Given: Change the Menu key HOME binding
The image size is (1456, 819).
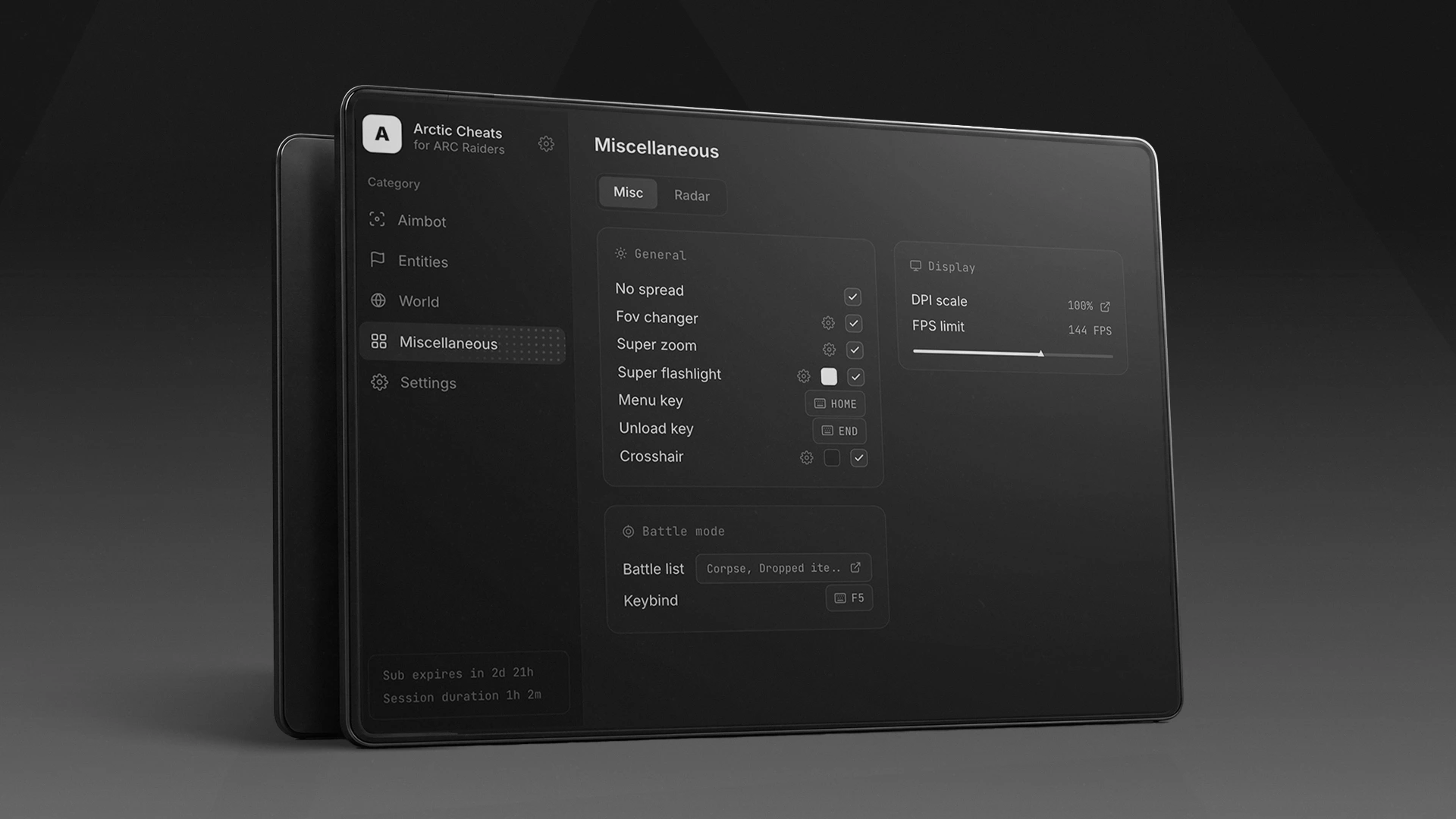Looking at the screenshot, I should [x=835, y=403].
